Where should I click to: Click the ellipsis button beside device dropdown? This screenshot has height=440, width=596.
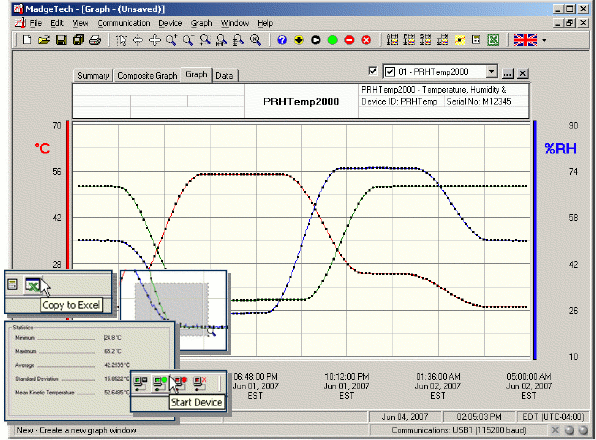[508, 74]
